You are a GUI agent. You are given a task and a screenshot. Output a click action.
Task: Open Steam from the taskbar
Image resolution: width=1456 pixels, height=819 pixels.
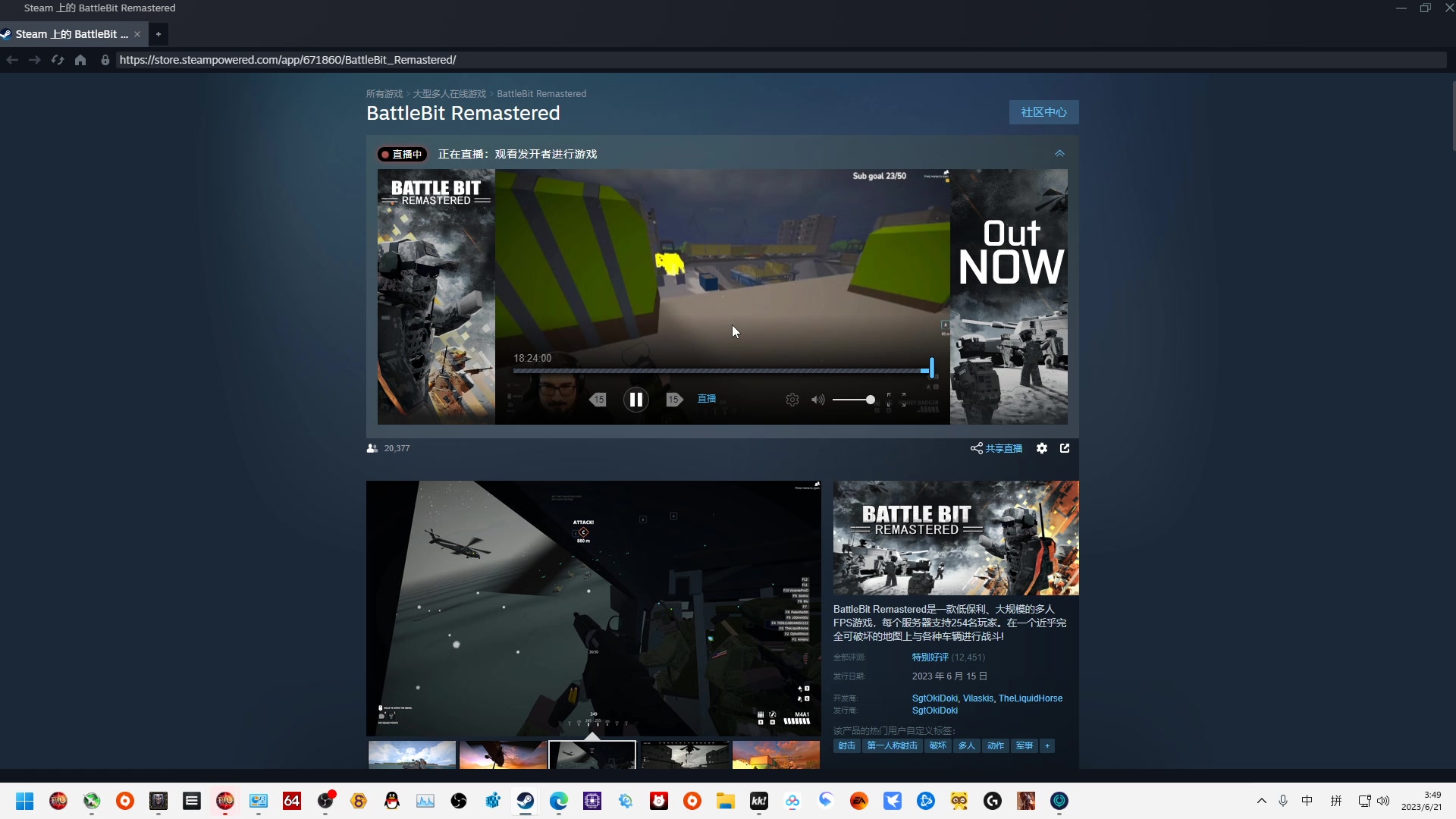526,801
